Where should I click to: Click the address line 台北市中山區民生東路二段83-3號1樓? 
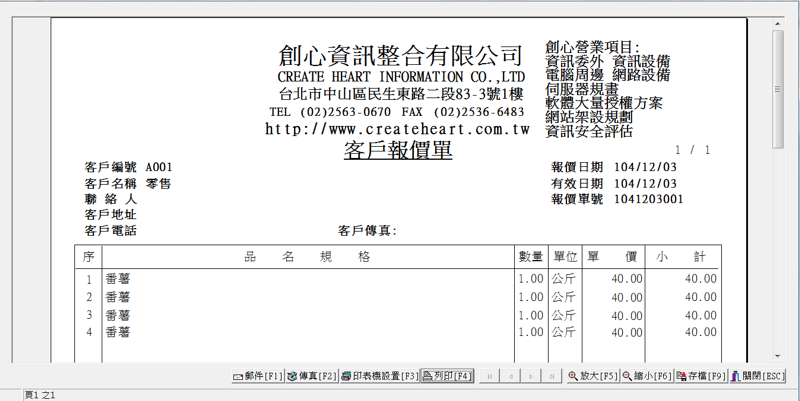401,94
